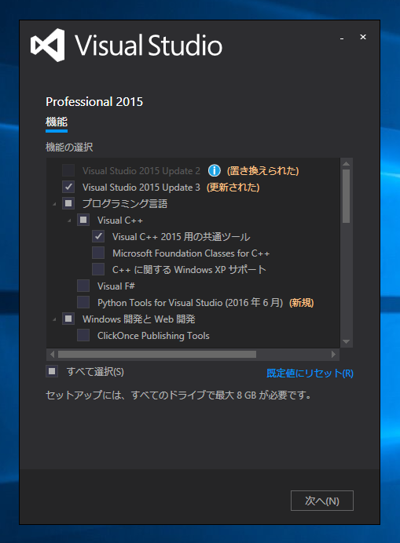Click the vertical scrollbar down arrow
Viewport: 400px width, 543px height.
pyautogui.click(x=346, y=341)
